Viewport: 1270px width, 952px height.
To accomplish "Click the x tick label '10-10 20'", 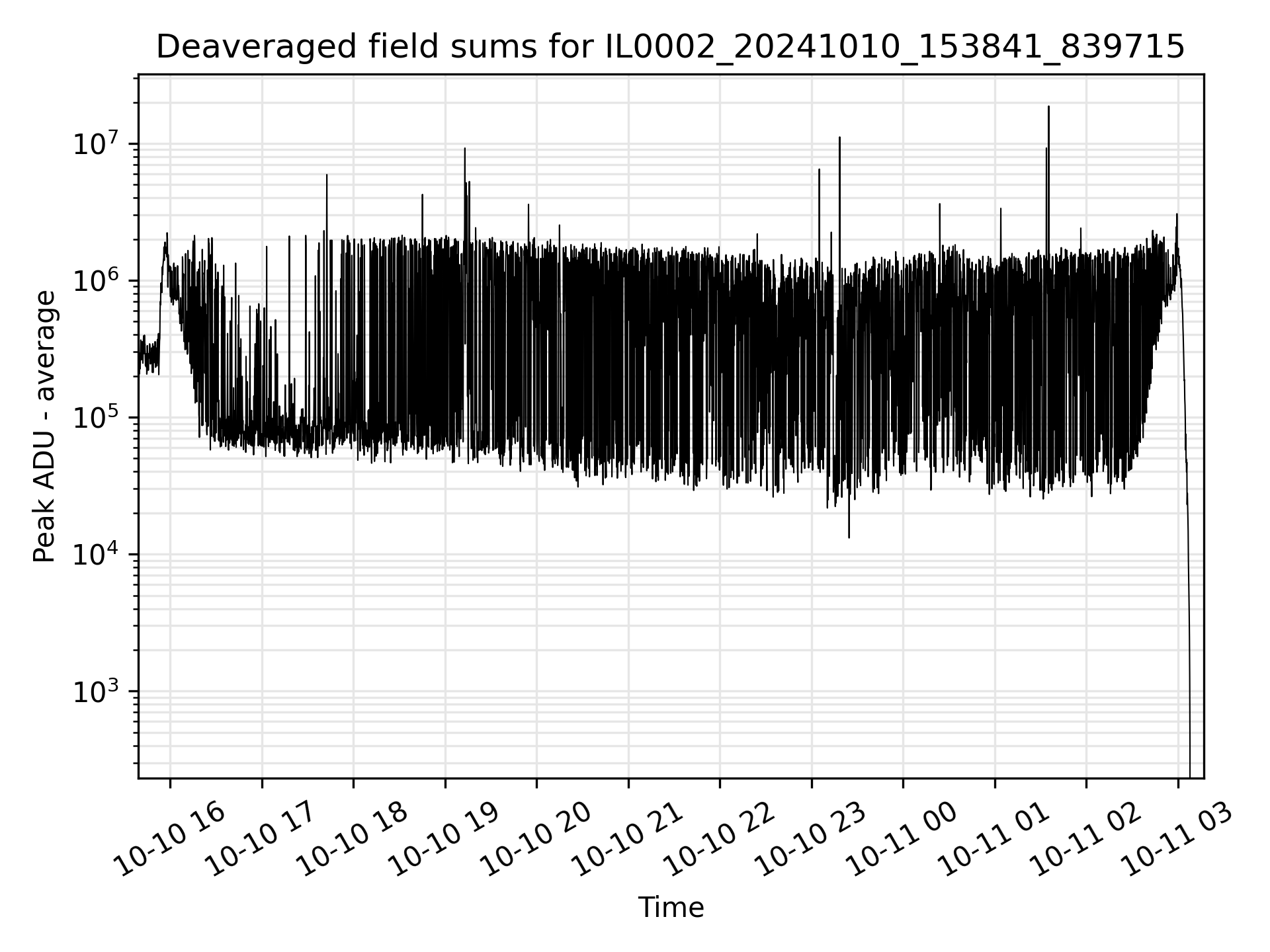I will (x=536, y=839).
